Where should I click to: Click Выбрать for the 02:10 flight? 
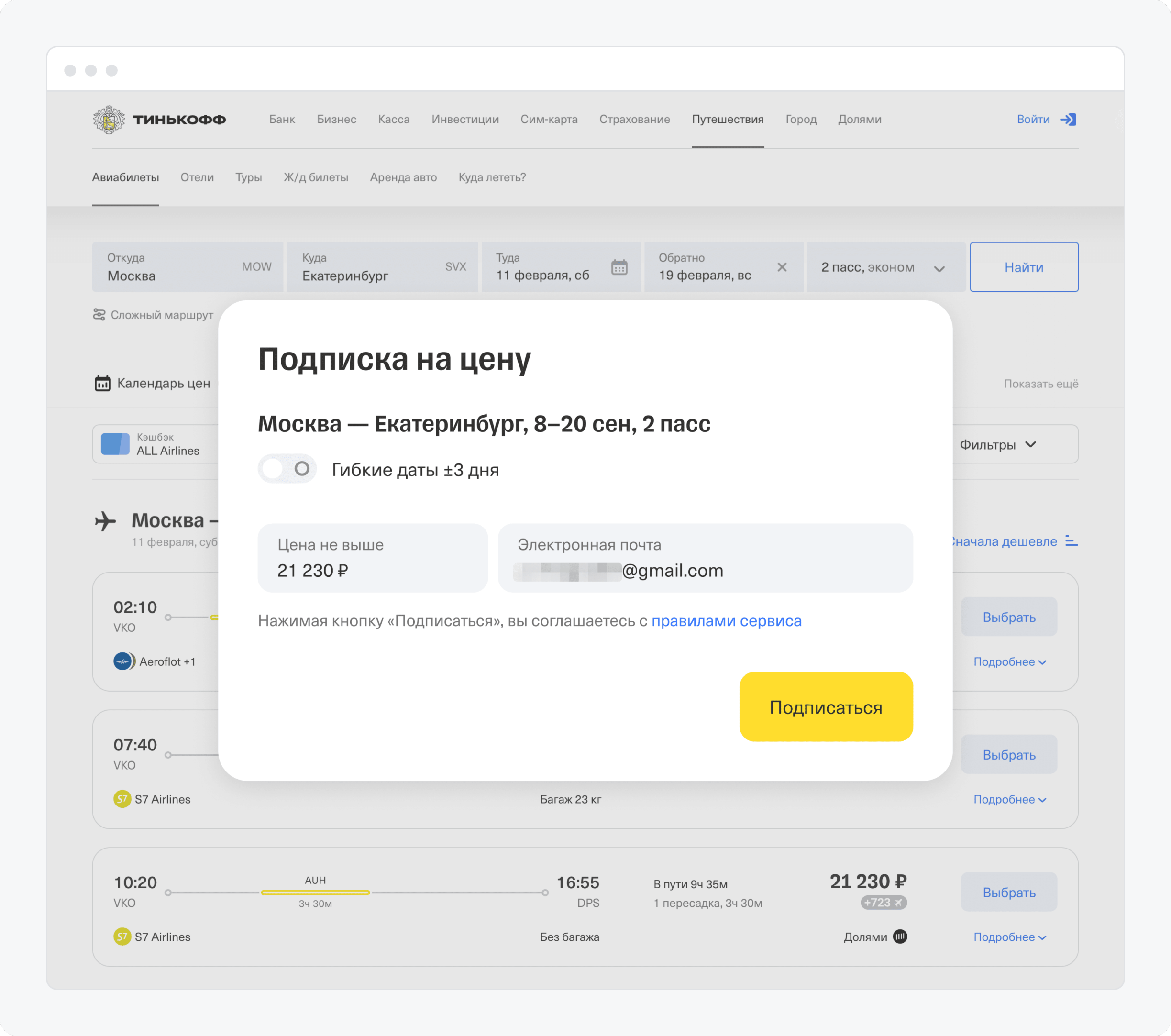pos(1009,617)
